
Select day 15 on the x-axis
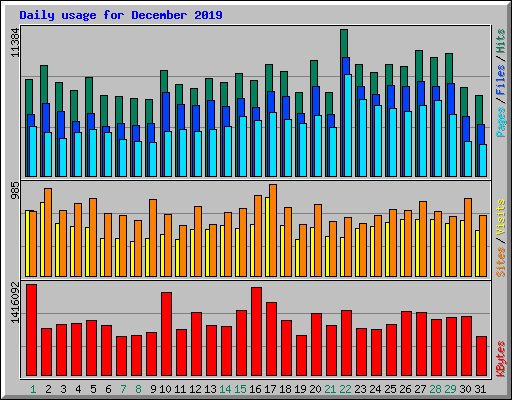(x=240, y=389)
